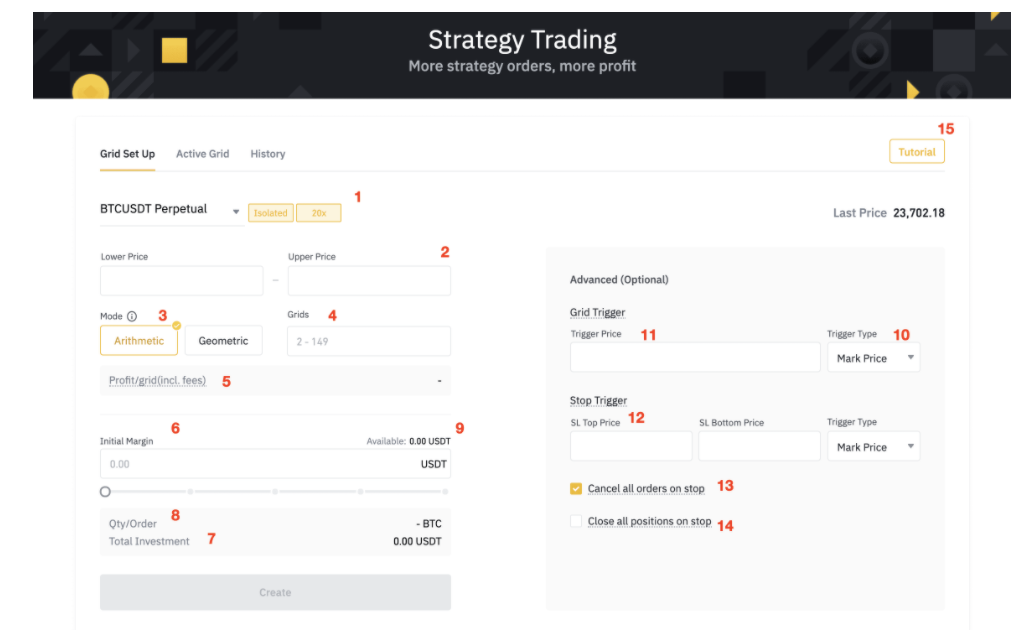The image size is (1022, 640).
Task: Click the Mode info icon
Action: [132, 316]
